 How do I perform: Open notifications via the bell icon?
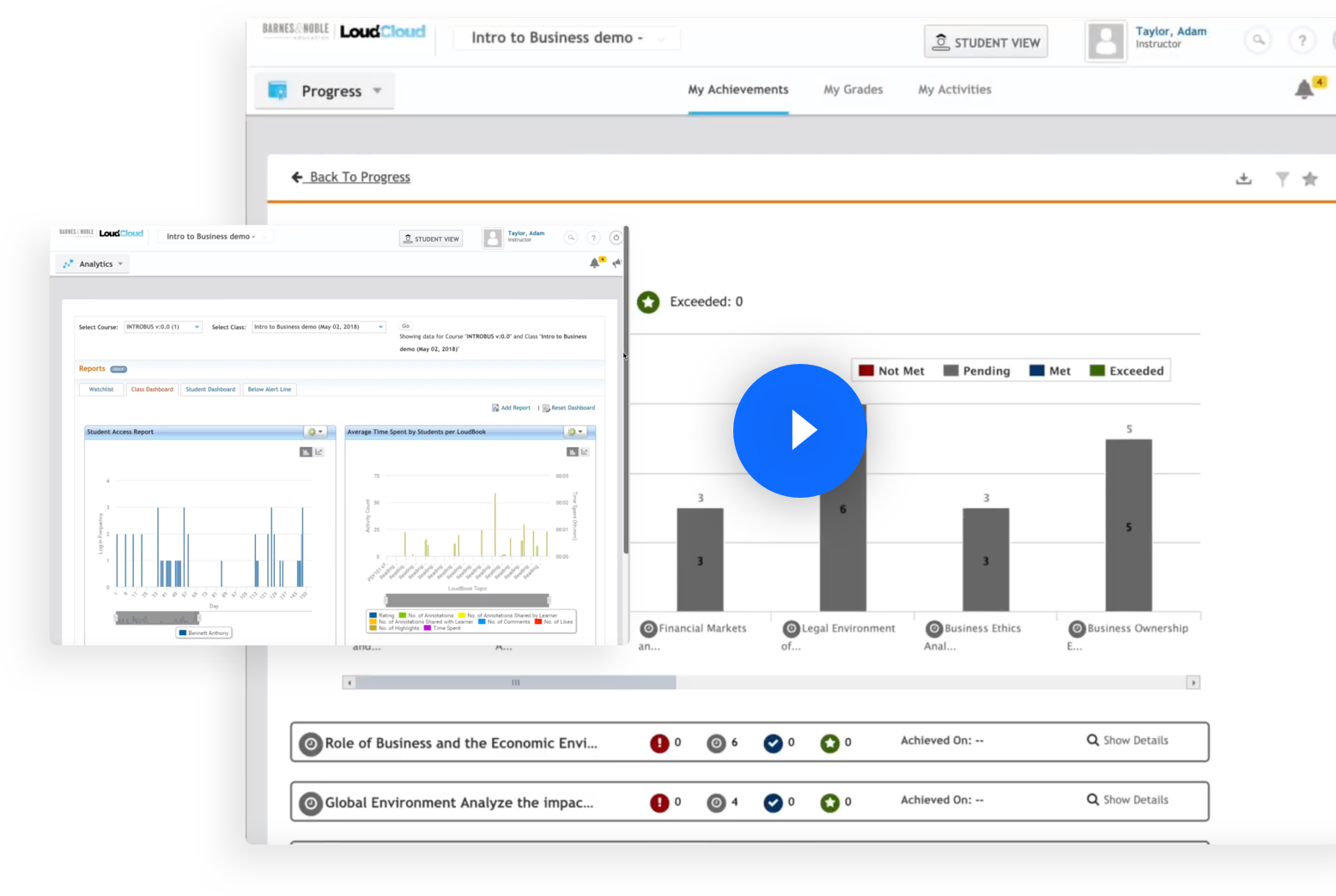(1303, 88)
